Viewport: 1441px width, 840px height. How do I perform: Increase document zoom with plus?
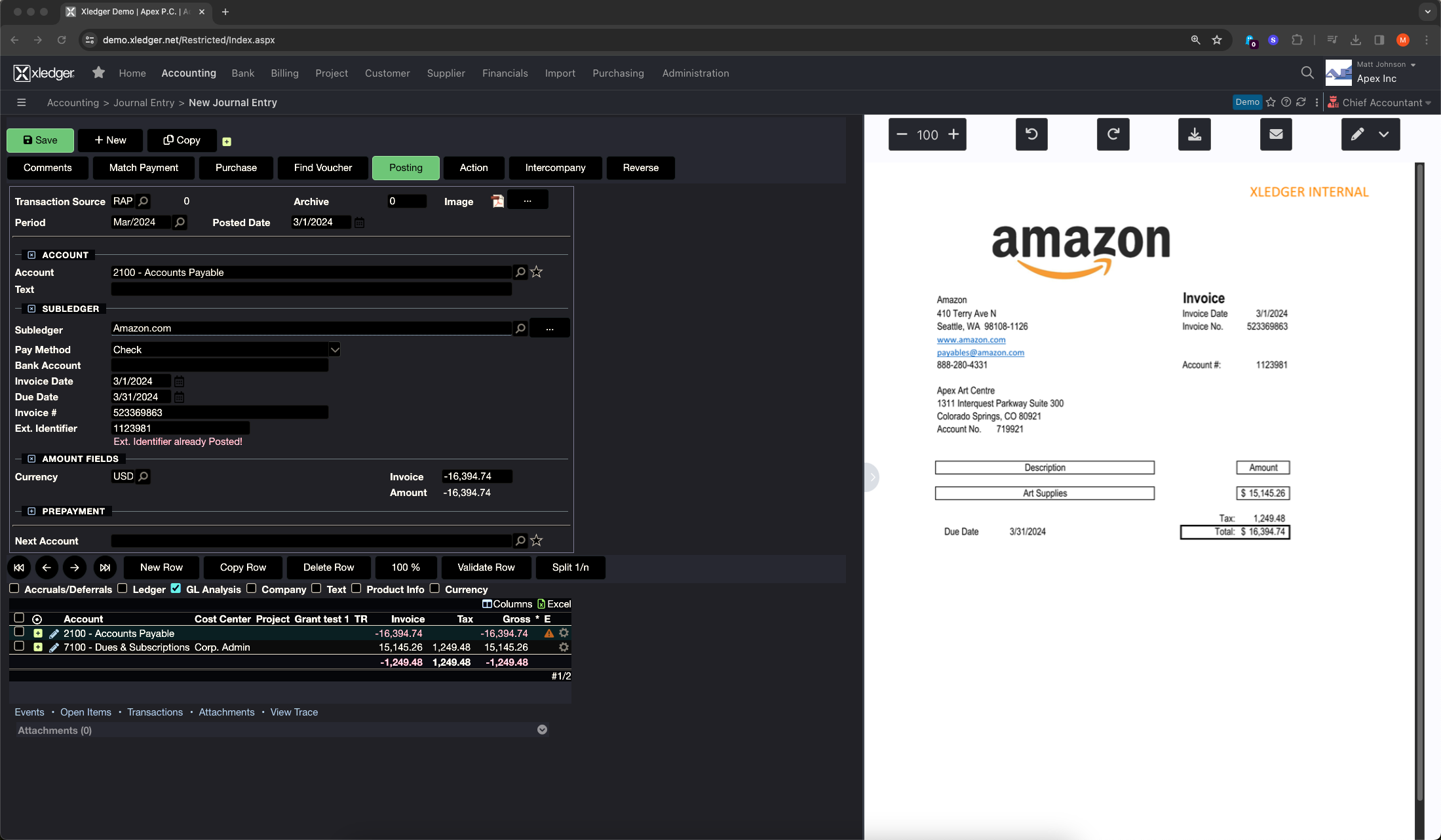(x=953, y=134)
